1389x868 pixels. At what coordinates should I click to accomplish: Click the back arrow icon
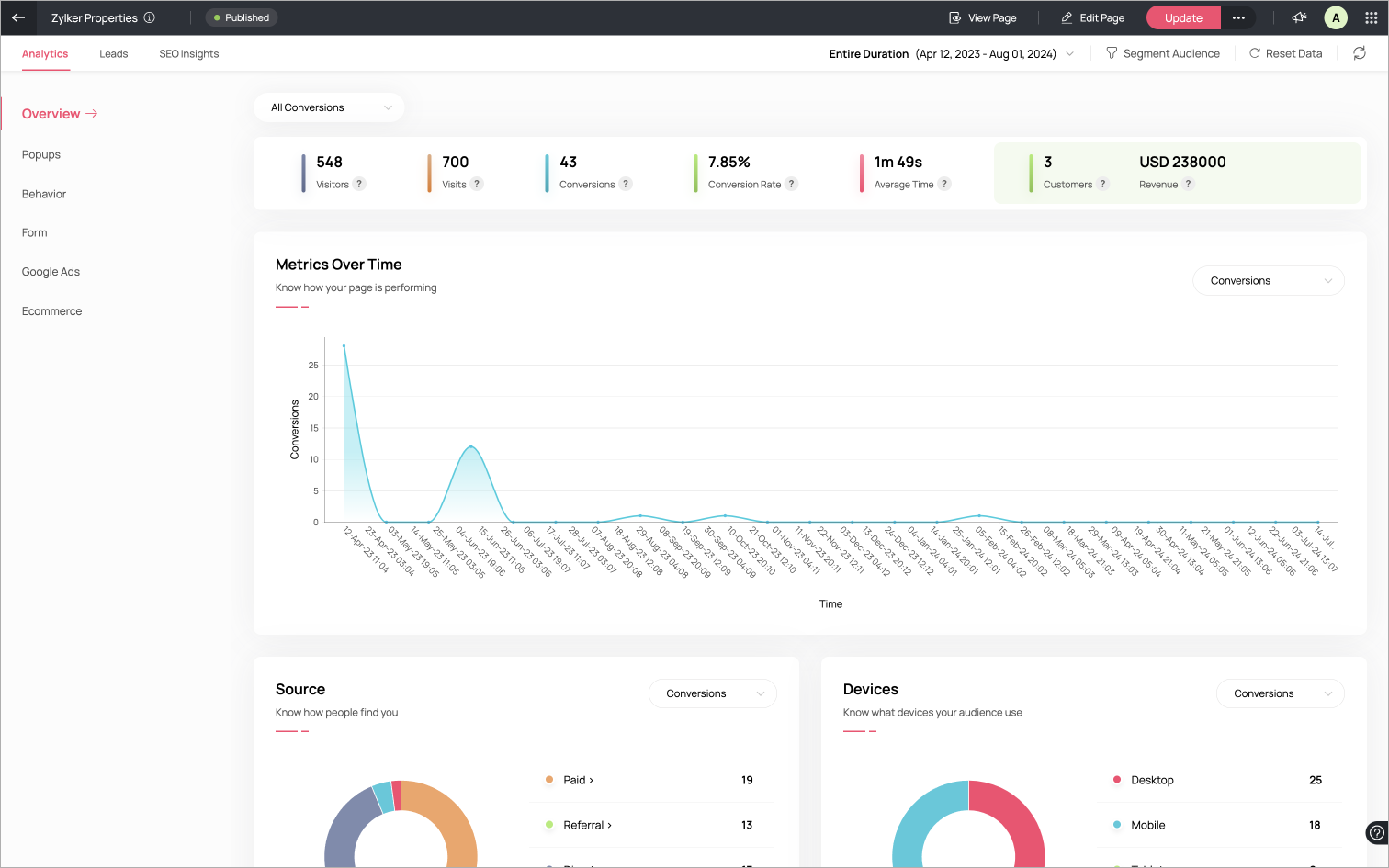point(18,17)
